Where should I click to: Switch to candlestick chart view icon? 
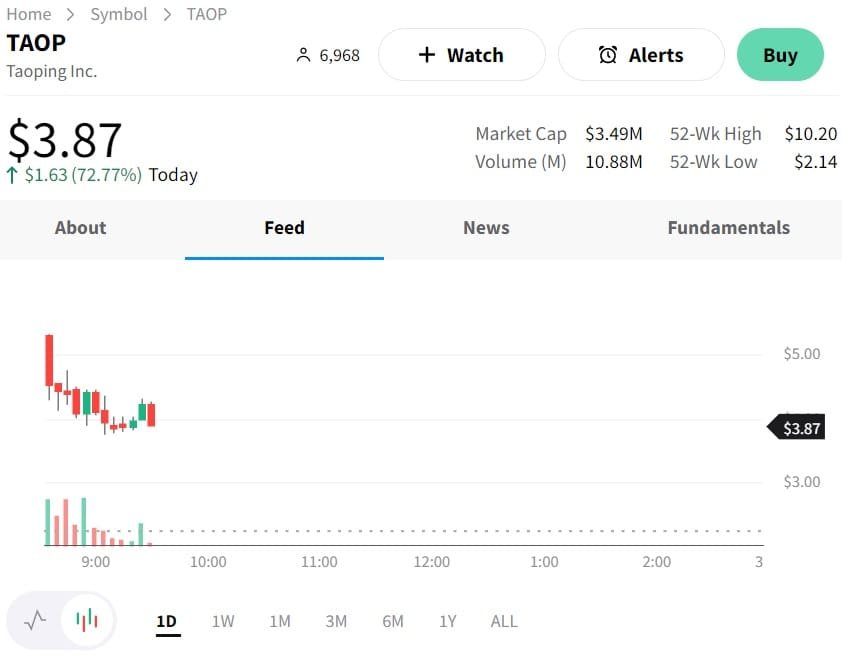point(87,621)
